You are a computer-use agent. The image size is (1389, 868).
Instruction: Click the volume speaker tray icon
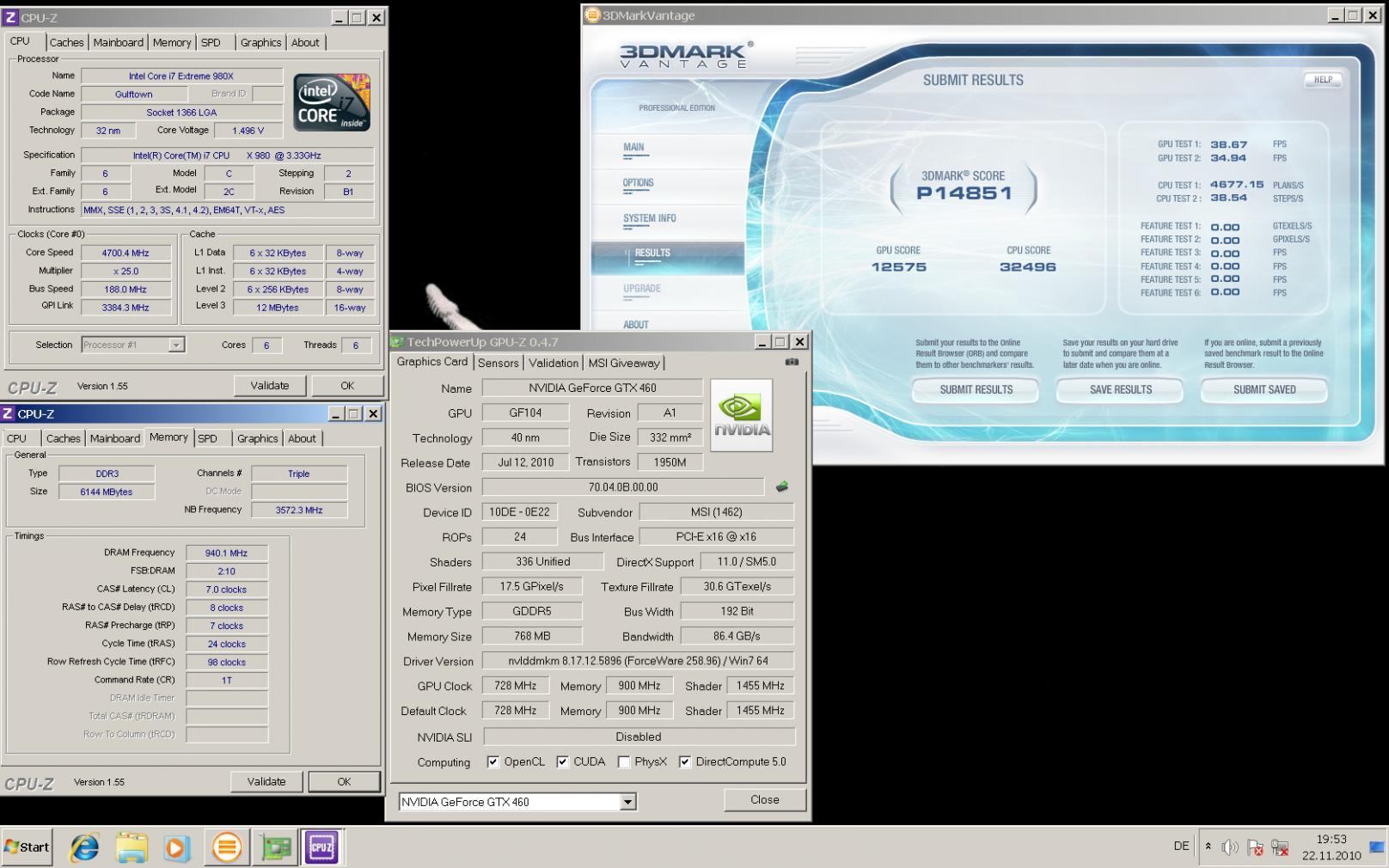[1230, 847]
